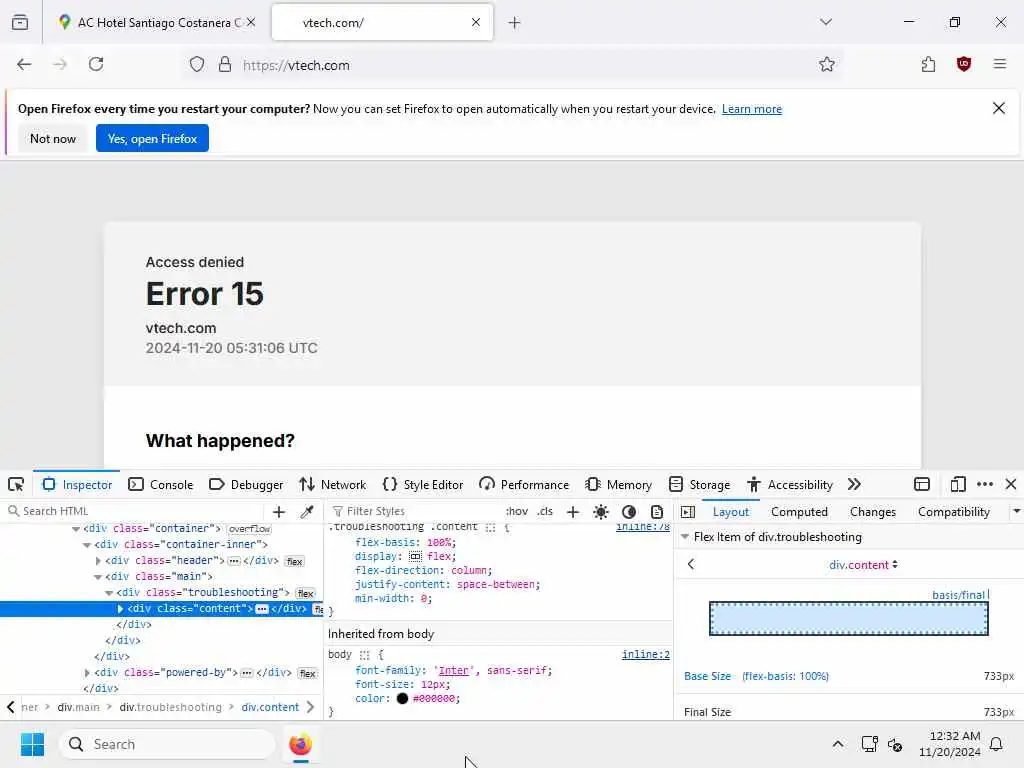
Task: Toggle the flex badge on div.header
Action: click(x=295, y=562)
